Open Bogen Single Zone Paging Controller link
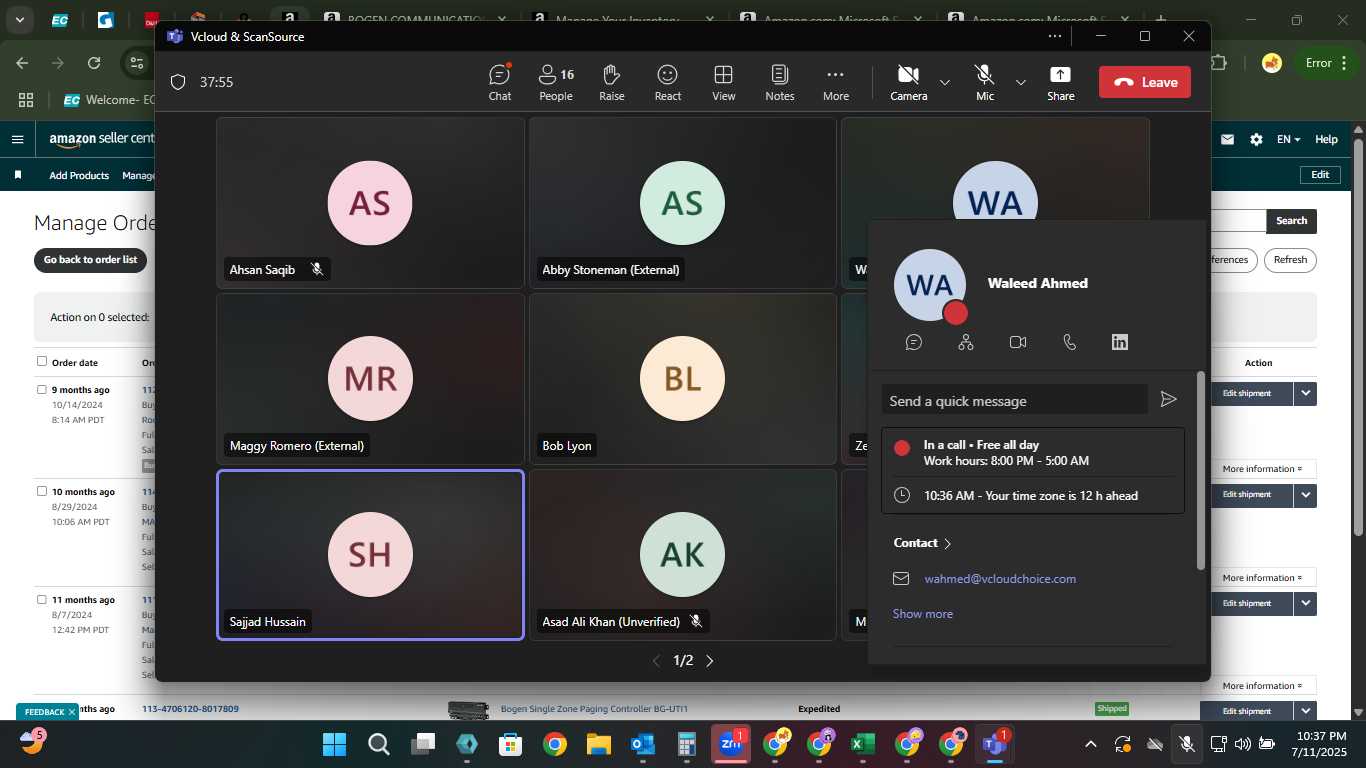The width and height of the screenshot is (1366, 768). (594, 709)
